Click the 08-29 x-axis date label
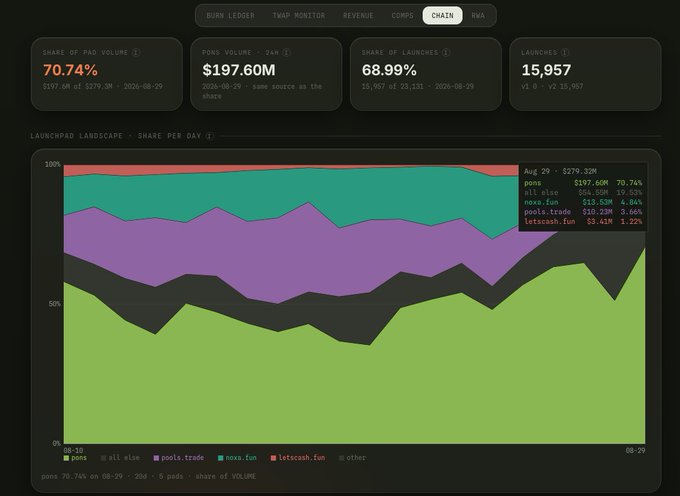 pos(635,450)
